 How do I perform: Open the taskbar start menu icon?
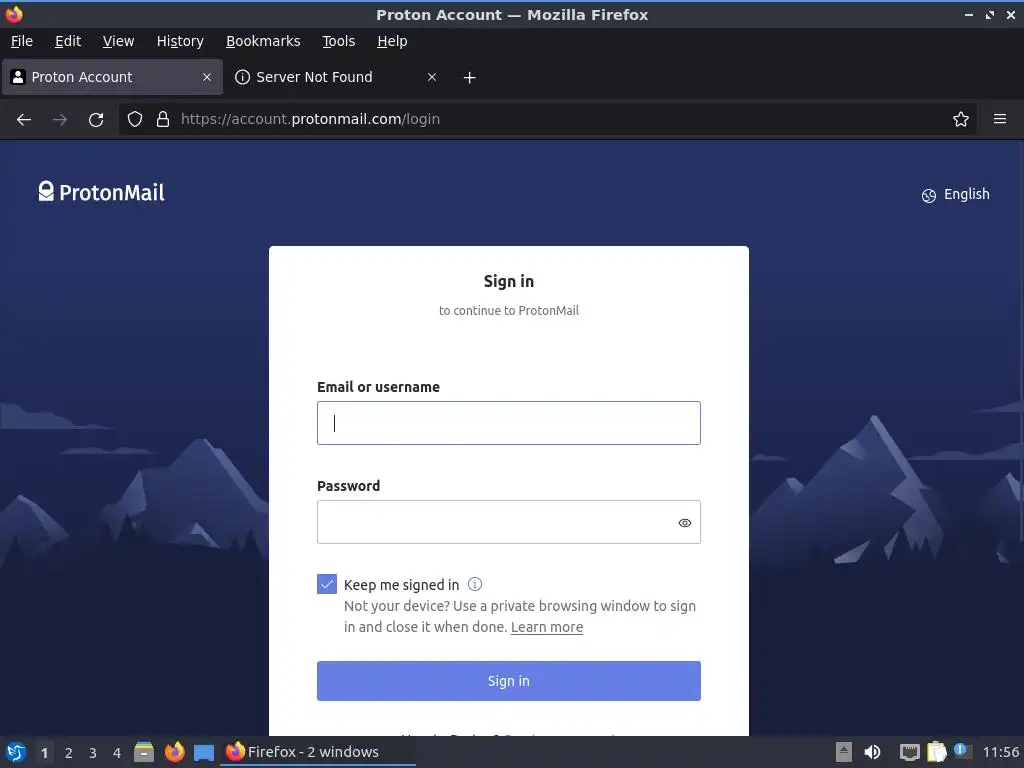click(x=16, y=752)
